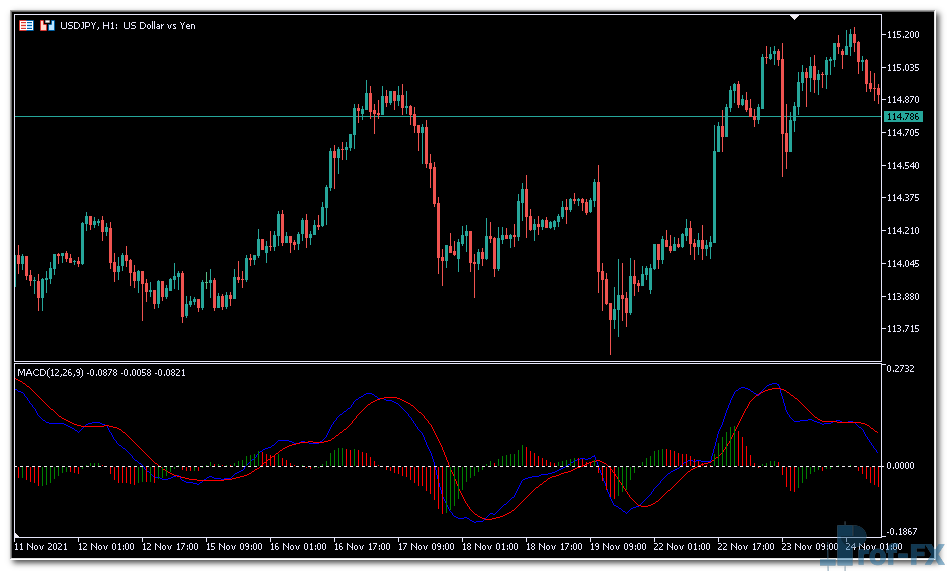Screen dimensions: 947x571
Task: Click the small triangle marker at bottom-left corner
Action: 18,532
